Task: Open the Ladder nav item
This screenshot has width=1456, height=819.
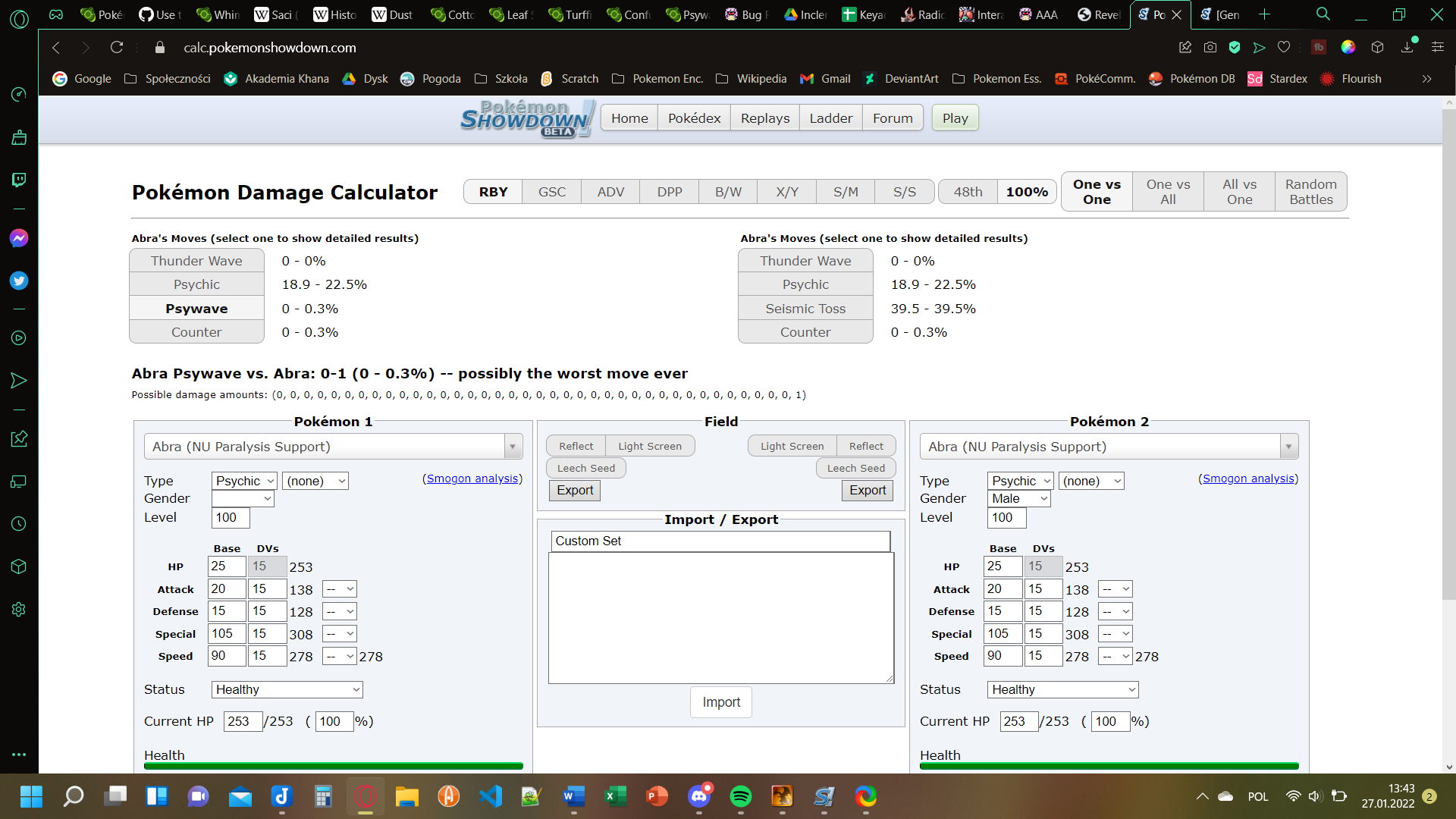Action: tap(830, 118)
